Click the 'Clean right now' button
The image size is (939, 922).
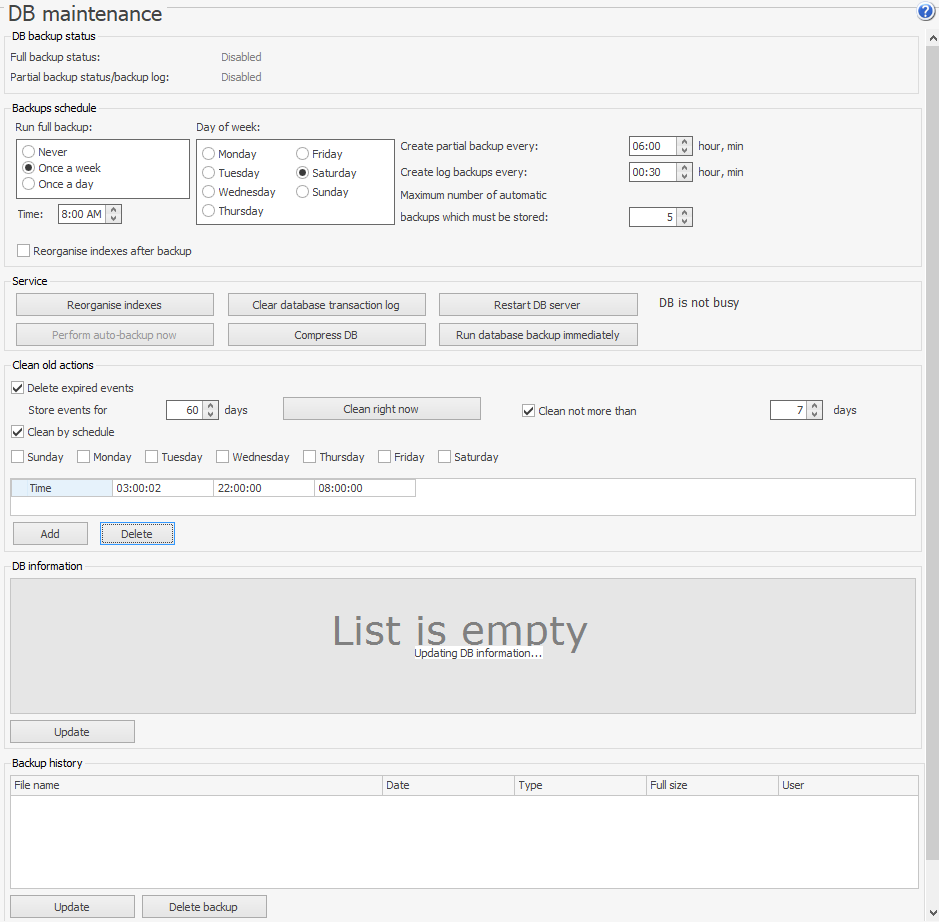click(381, 409)
